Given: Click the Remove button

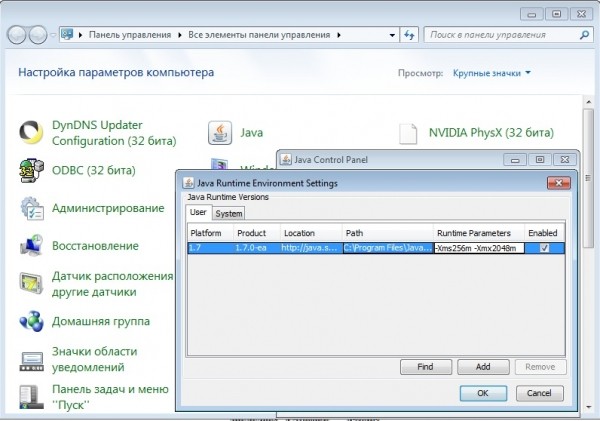Looking at the screenshot, I should (x=540, y=367).
